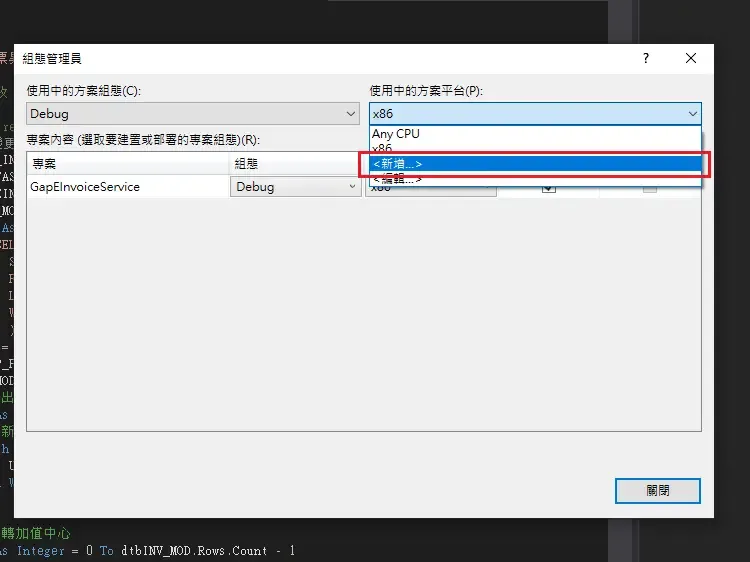
Task: Click the help question mark button
Action: 646,59
